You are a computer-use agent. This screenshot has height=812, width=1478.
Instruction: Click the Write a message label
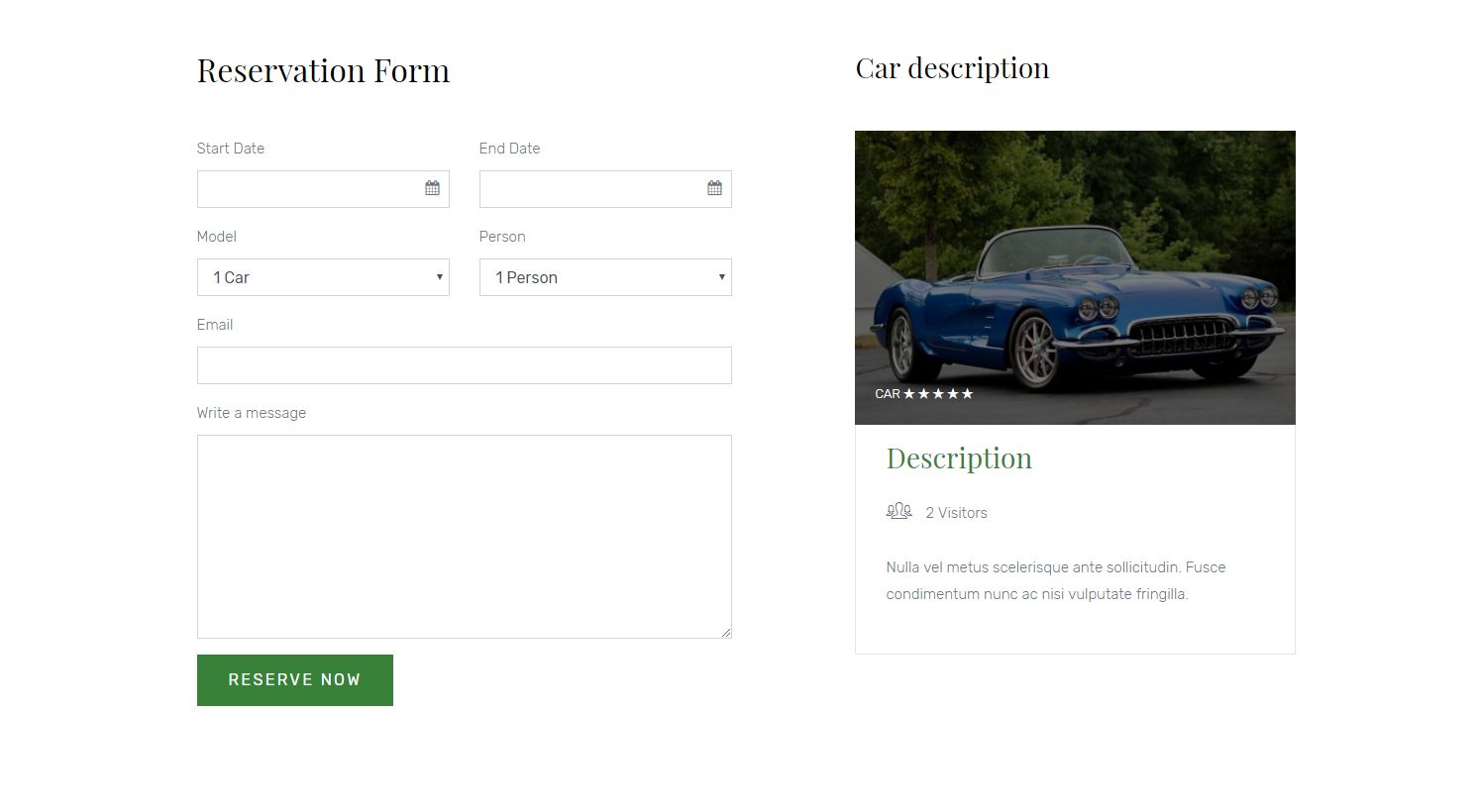tap(251, 413)
